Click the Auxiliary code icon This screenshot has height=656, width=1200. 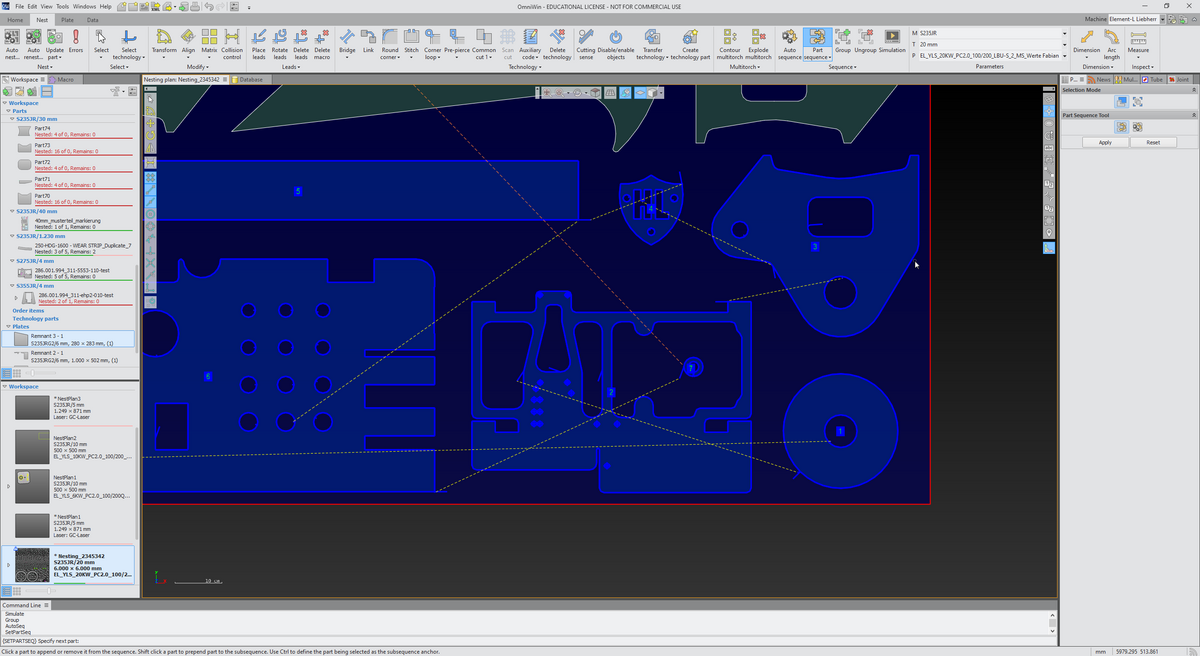[530, 36]
